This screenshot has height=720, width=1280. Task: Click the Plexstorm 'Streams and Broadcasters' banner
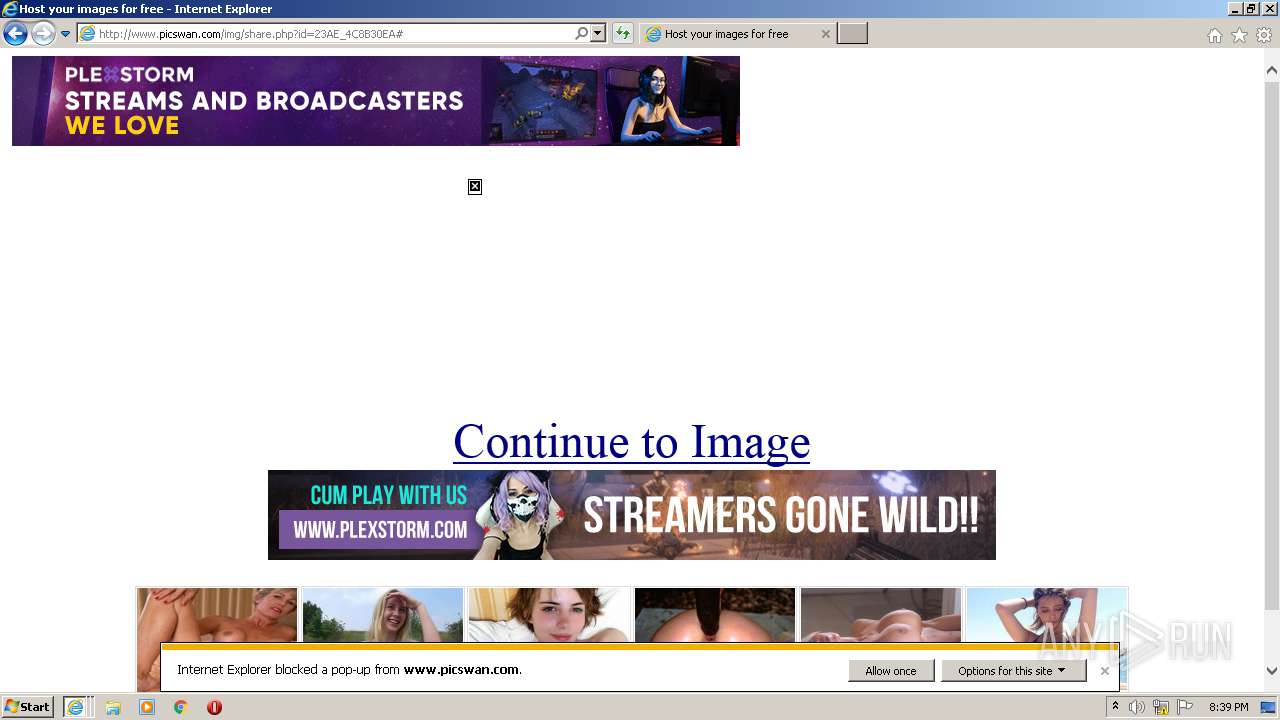click(x=376, y=101)
